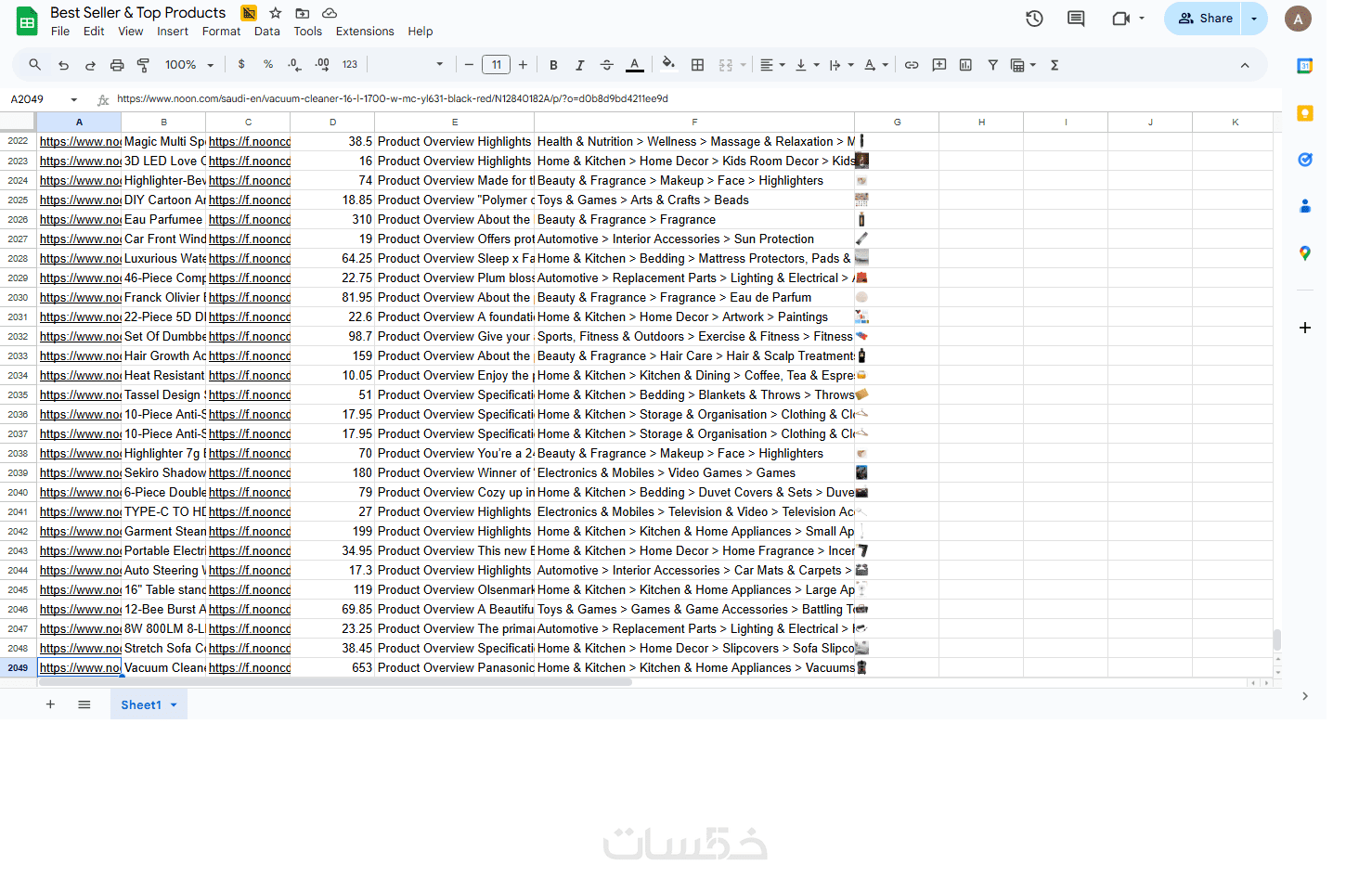Print the spreadsheet
This screenshot has height=878, width=1372.
117,65
